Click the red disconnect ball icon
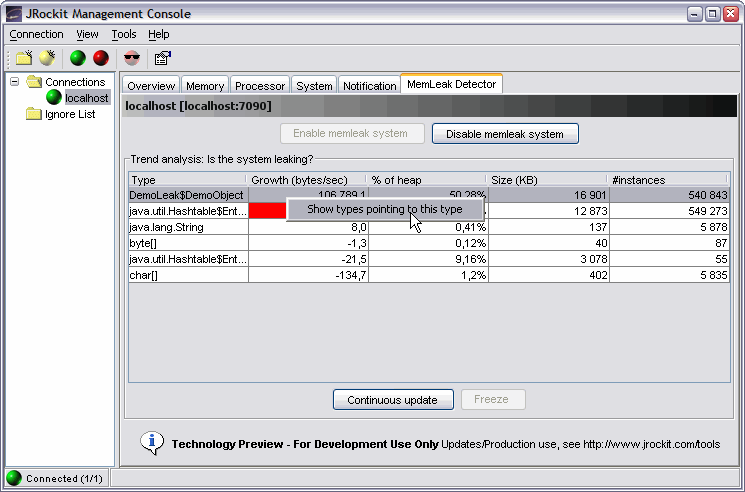This screenshot has width=745, height=492. click(x=101, y=58)
